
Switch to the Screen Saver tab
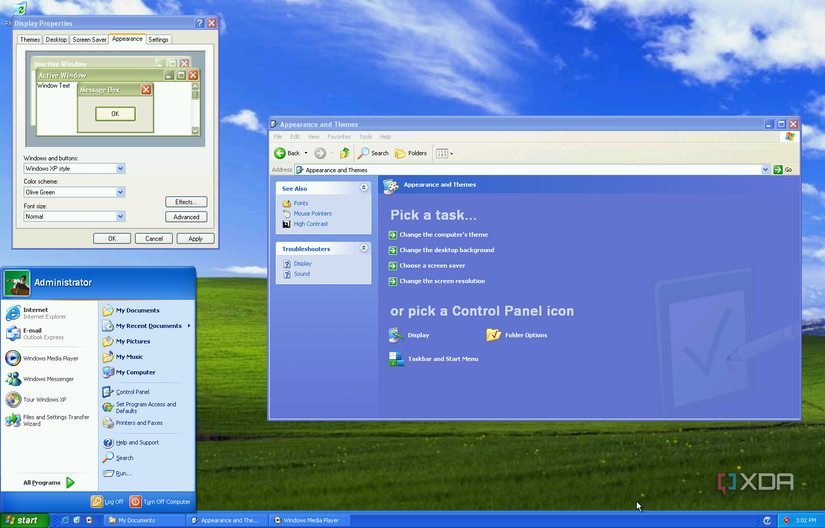click(x=89, y=40)
